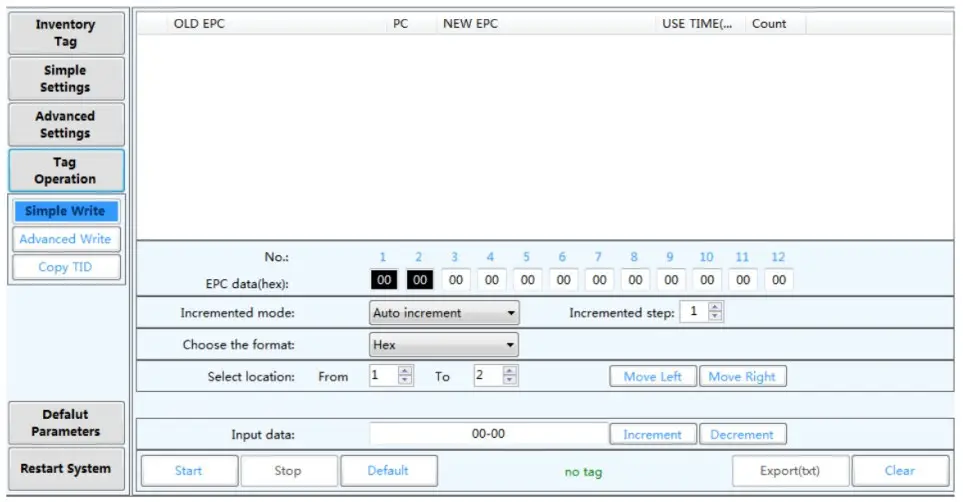Open the Incremented mode dropdown
Image resolution: width=963 pixels, height=502 pixels.
click(x=444, y=313)
